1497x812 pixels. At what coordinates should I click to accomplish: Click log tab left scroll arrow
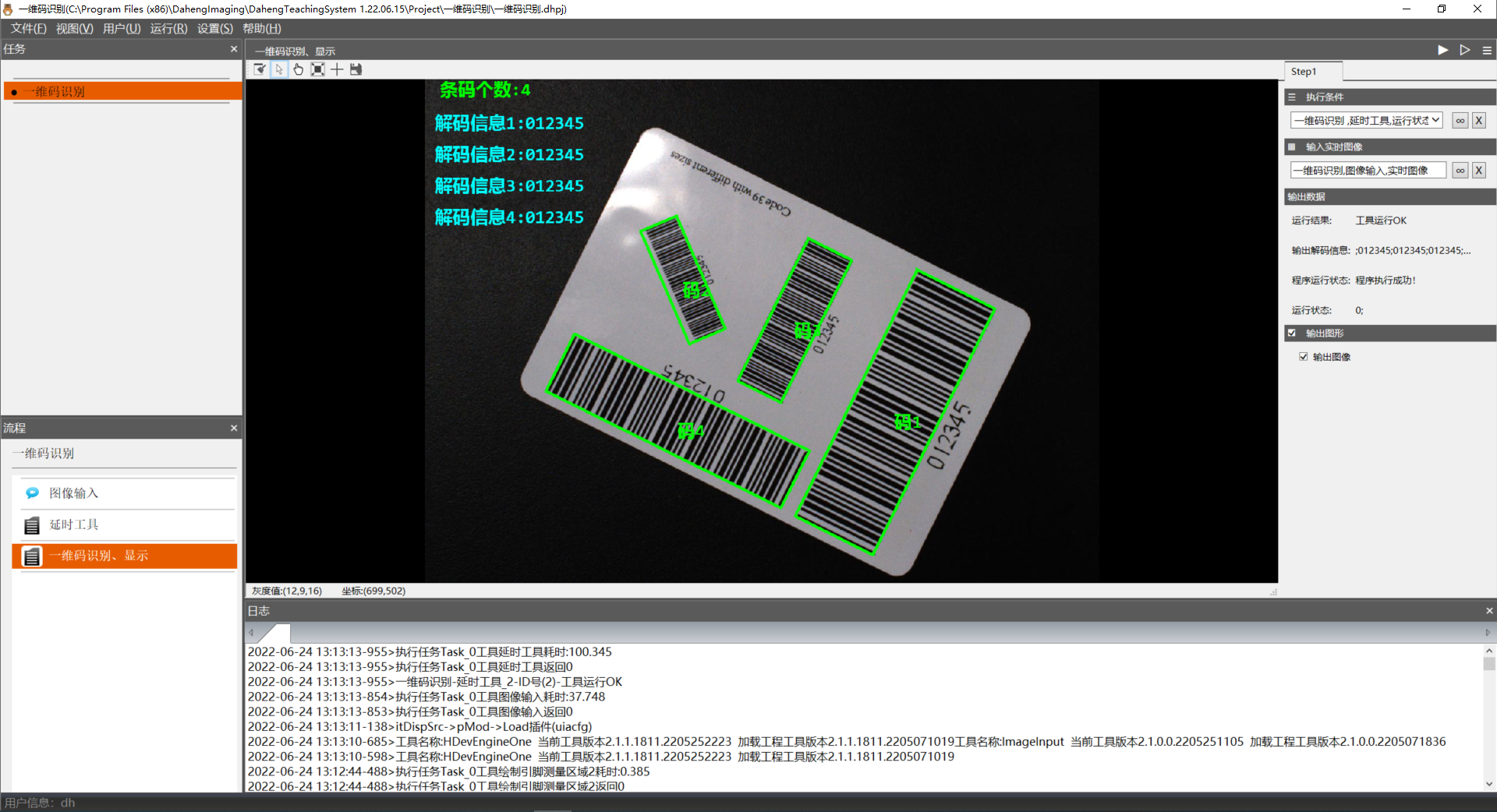pos(251,633)
